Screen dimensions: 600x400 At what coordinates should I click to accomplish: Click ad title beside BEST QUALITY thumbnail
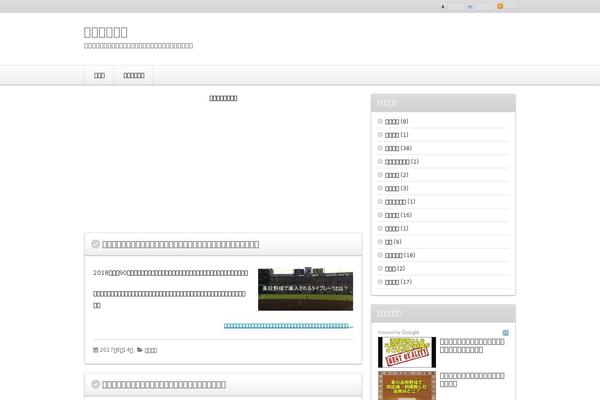472,346
